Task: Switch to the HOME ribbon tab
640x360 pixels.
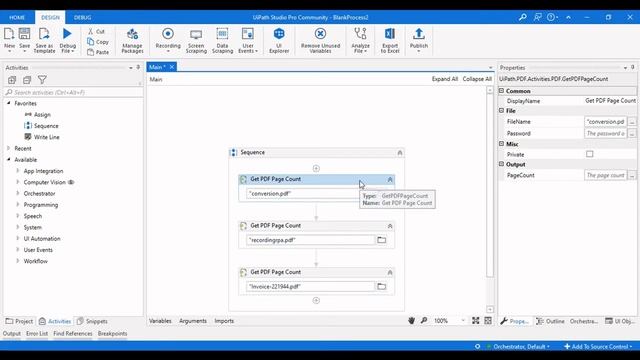Action: [x=17, y=18]
